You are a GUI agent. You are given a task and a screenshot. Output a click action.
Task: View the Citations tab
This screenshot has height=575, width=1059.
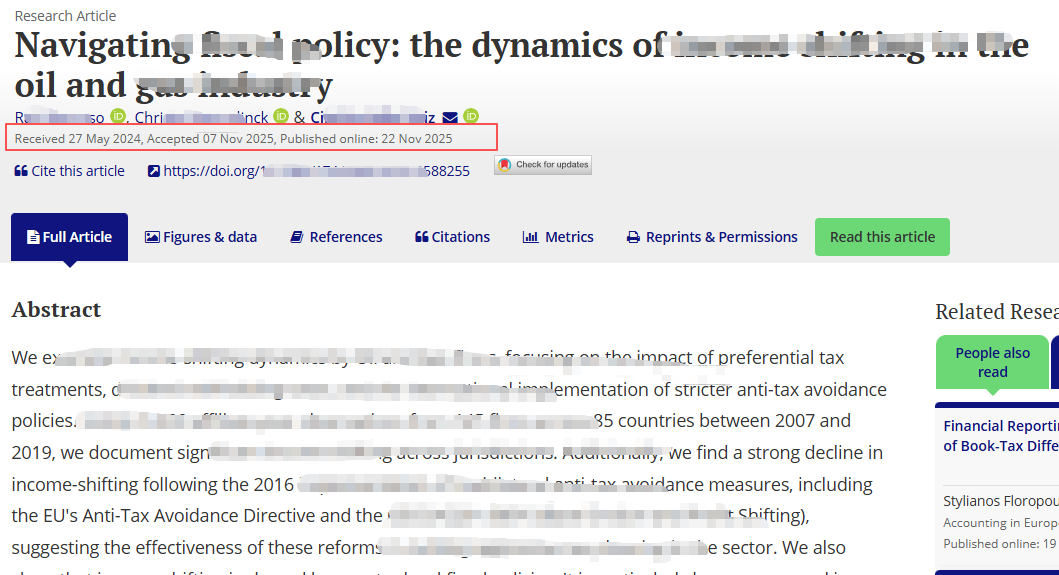[452, 237]
